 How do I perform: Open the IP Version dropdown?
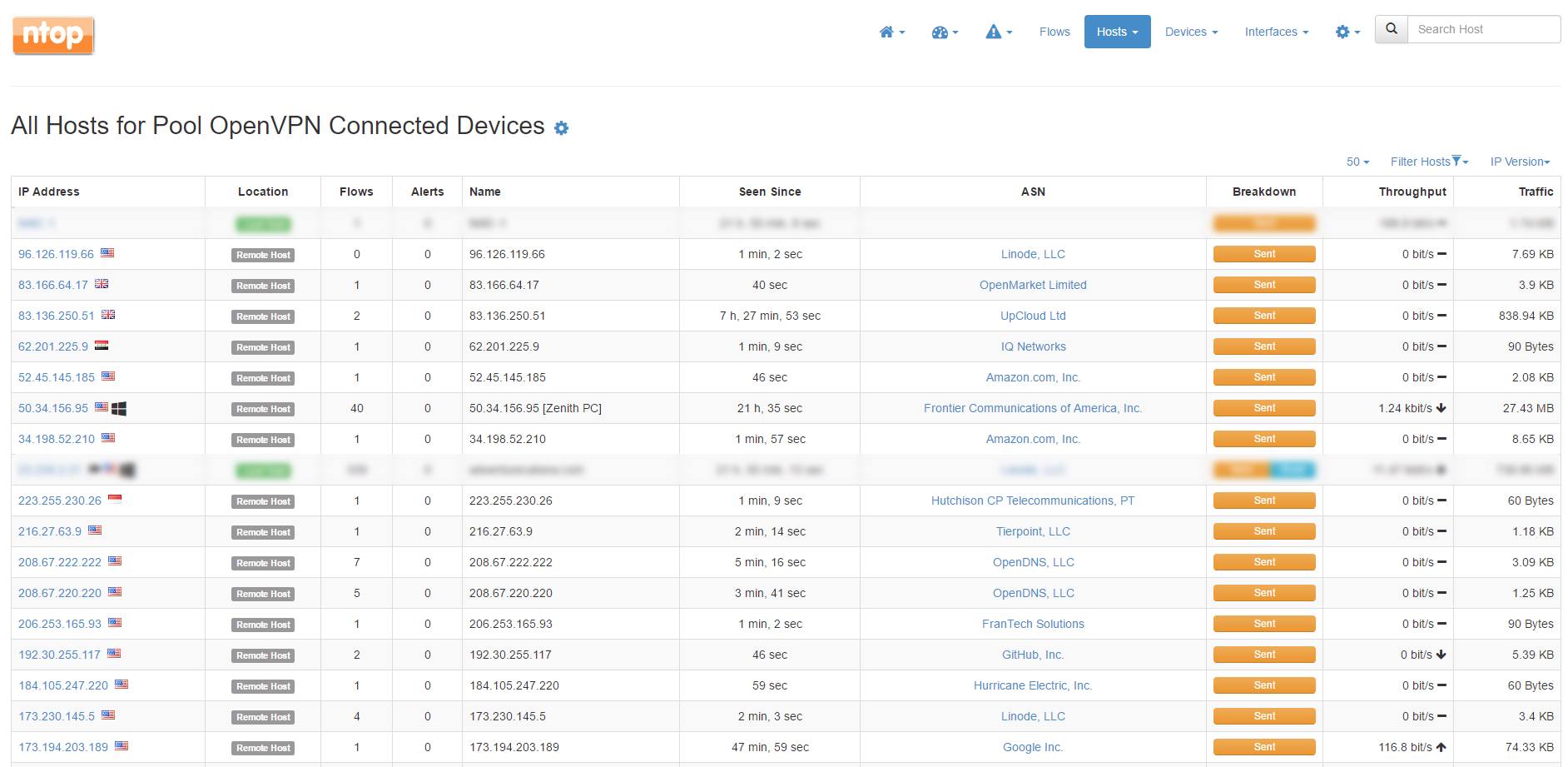[1520, 162]
